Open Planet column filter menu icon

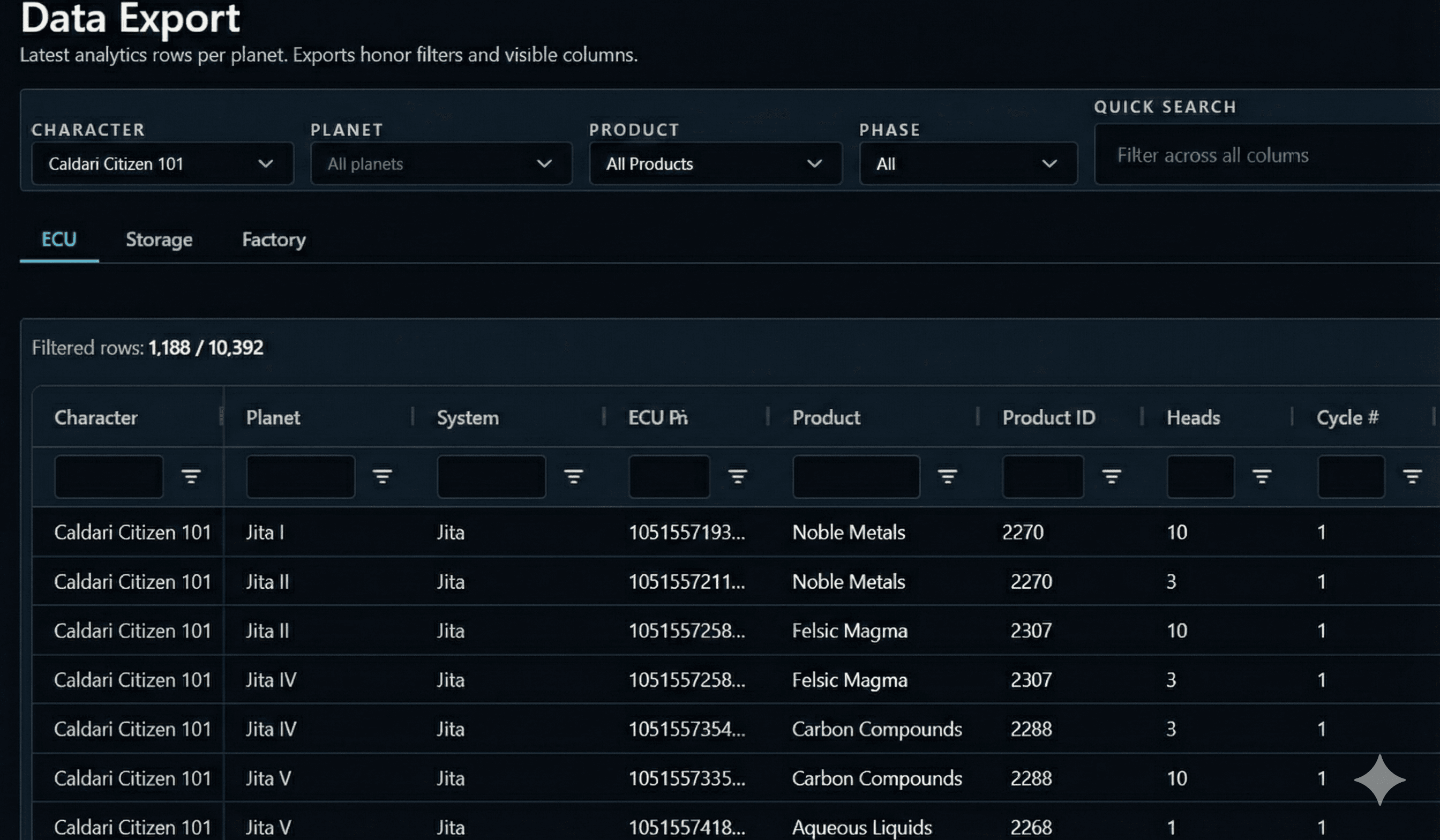382,476
